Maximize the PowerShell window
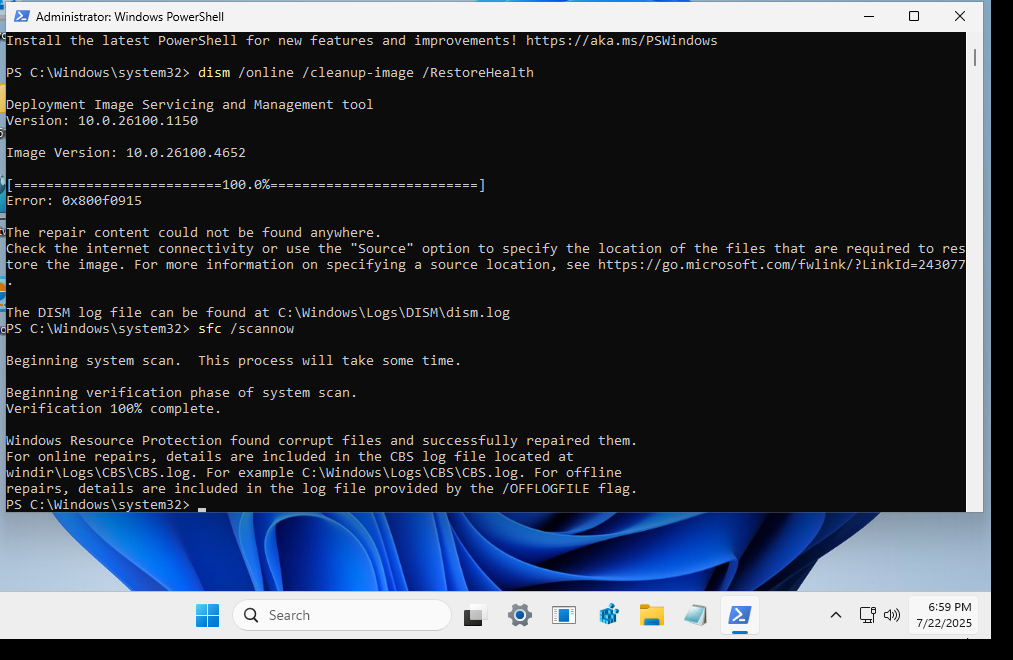 (914, 16)
